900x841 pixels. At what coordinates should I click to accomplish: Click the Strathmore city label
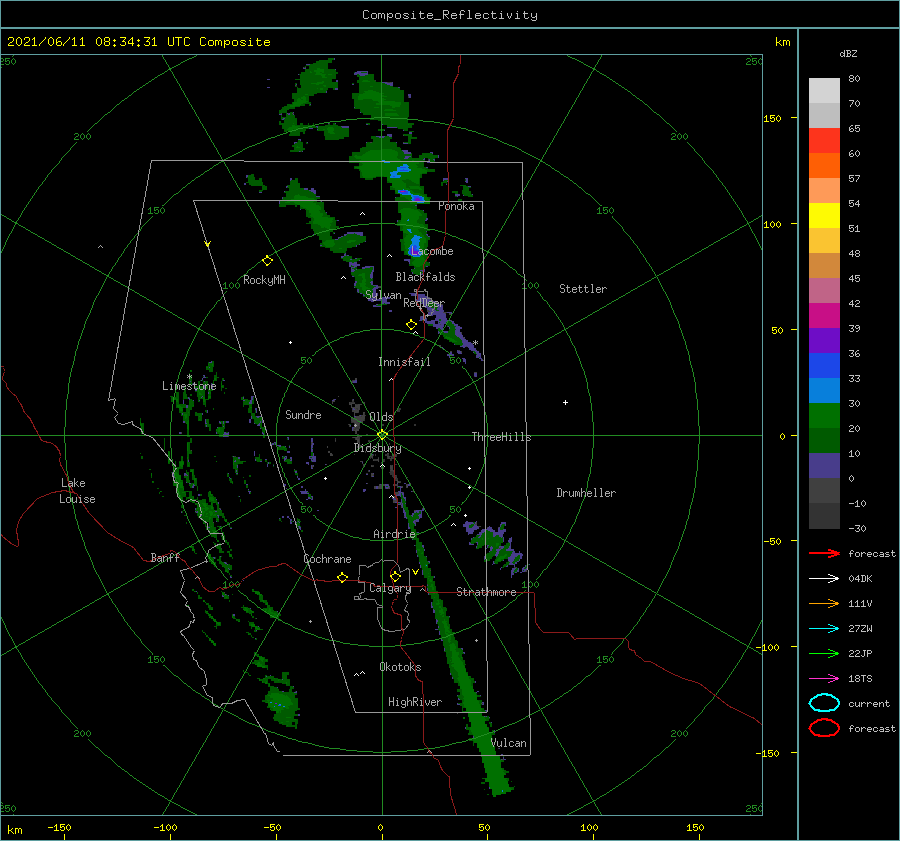(x=486, y=592)
